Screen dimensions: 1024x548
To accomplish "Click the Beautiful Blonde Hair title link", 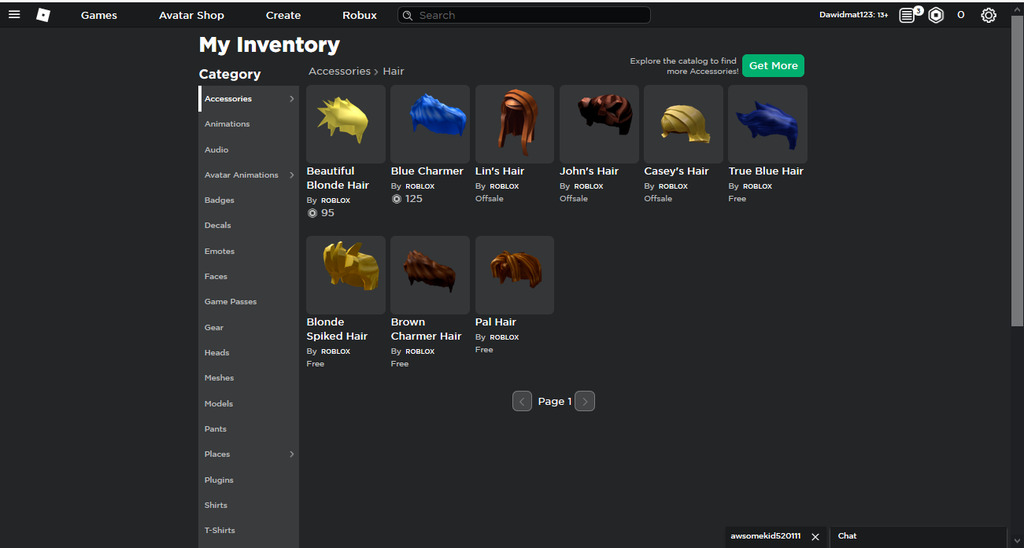I will [x=338, y=178].
